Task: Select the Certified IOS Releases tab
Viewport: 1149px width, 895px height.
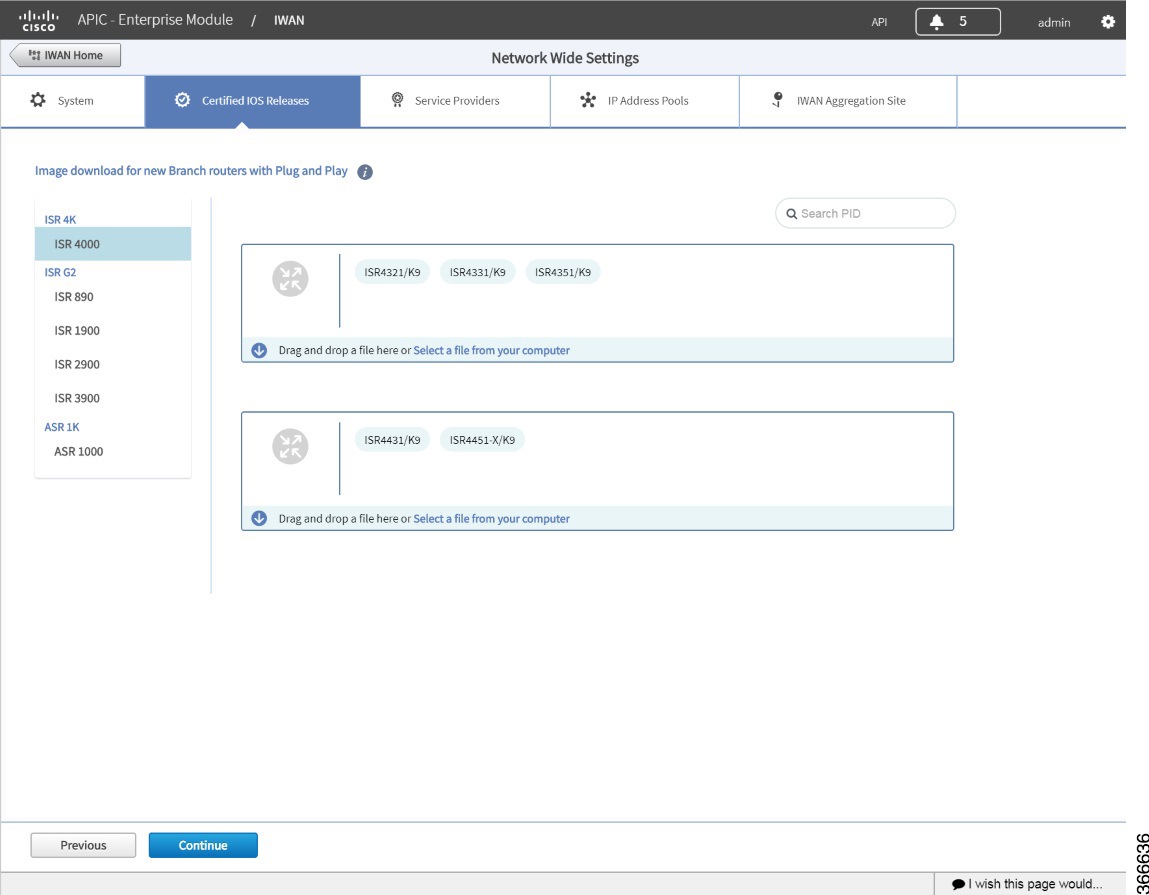Action: pos(253,101)
